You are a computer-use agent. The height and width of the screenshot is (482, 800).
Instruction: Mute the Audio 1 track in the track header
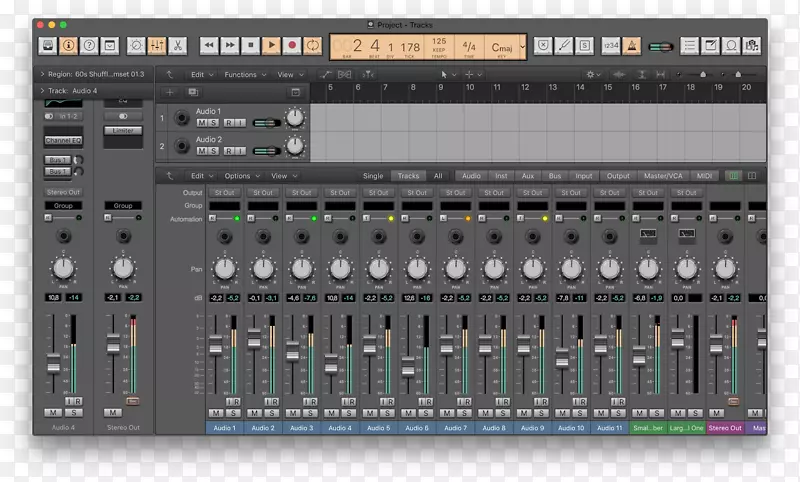point(203,123)
